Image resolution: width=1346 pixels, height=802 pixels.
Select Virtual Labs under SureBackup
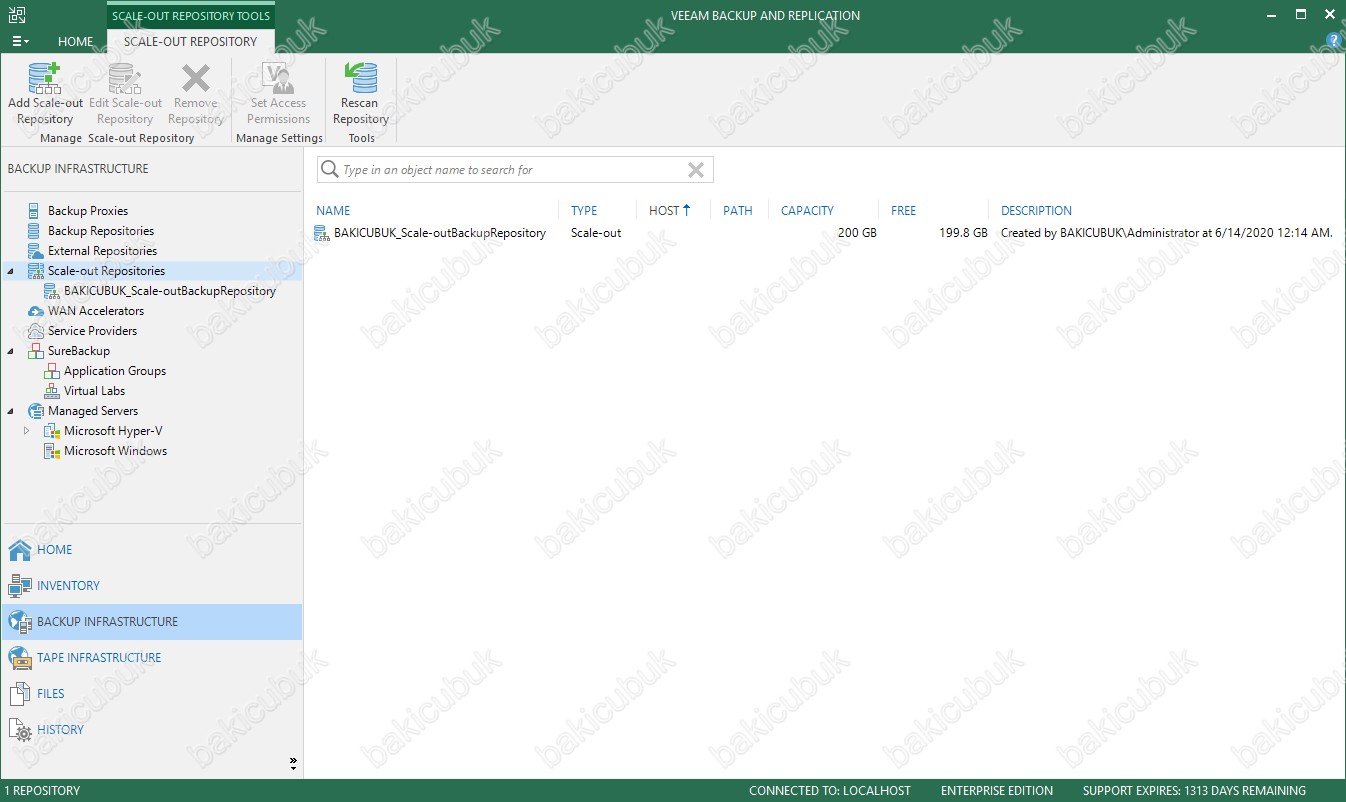point(94,391)
